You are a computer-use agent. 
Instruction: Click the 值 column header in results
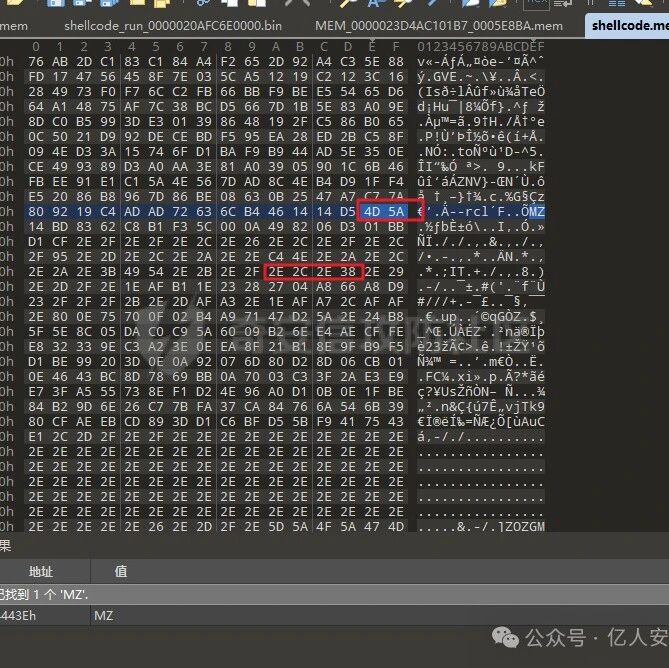(121, 571)
